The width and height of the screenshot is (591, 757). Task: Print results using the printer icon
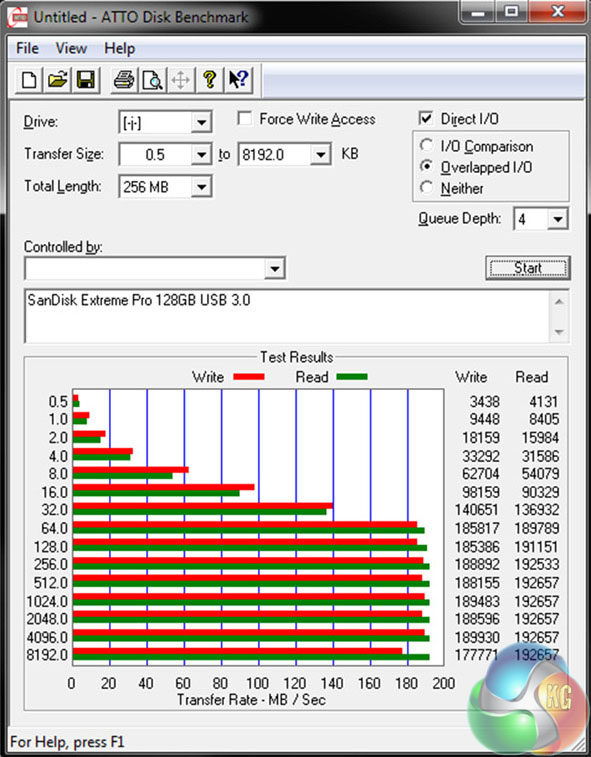point(124,80)
